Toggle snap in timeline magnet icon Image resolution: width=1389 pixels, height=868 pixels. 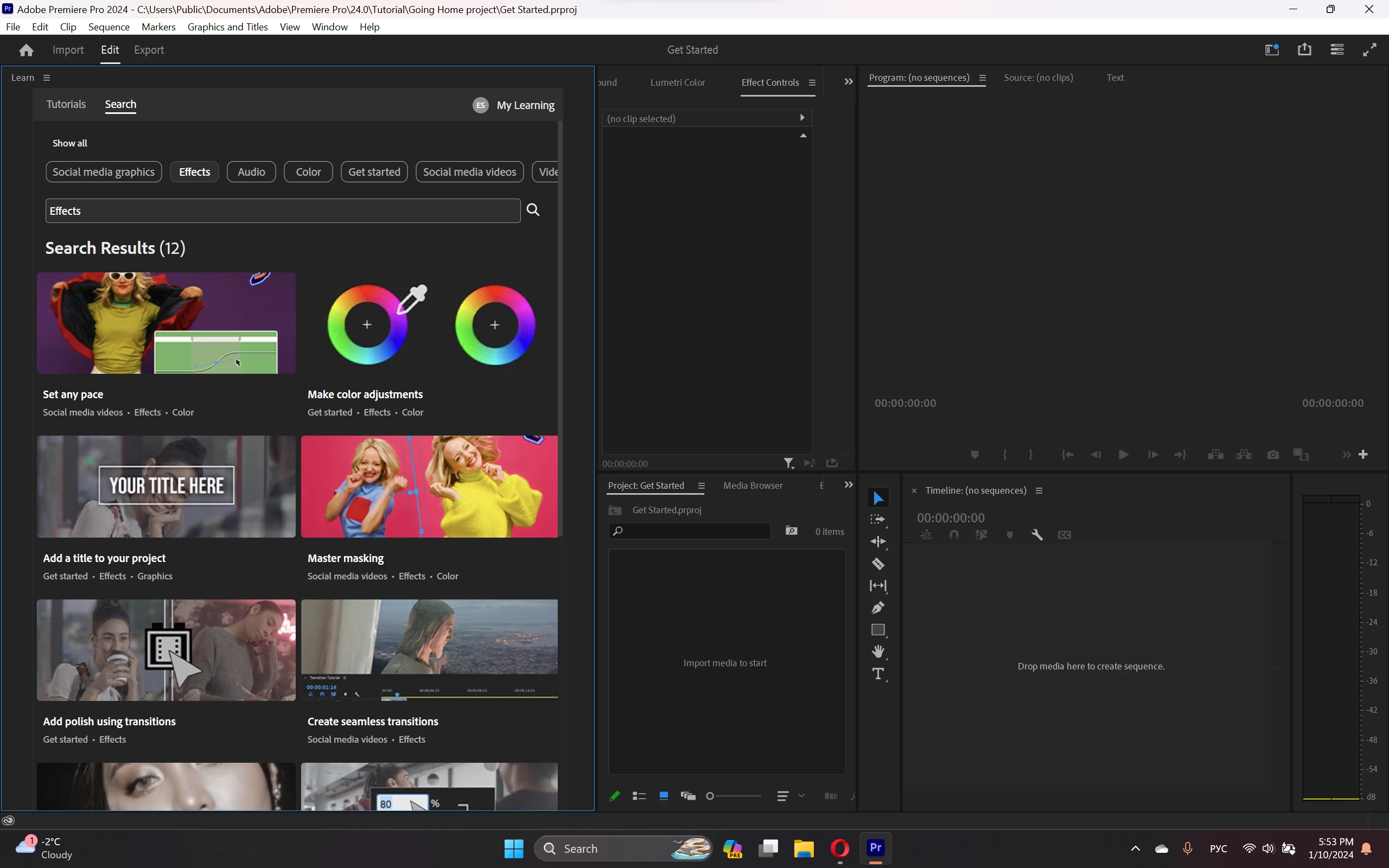954,535
